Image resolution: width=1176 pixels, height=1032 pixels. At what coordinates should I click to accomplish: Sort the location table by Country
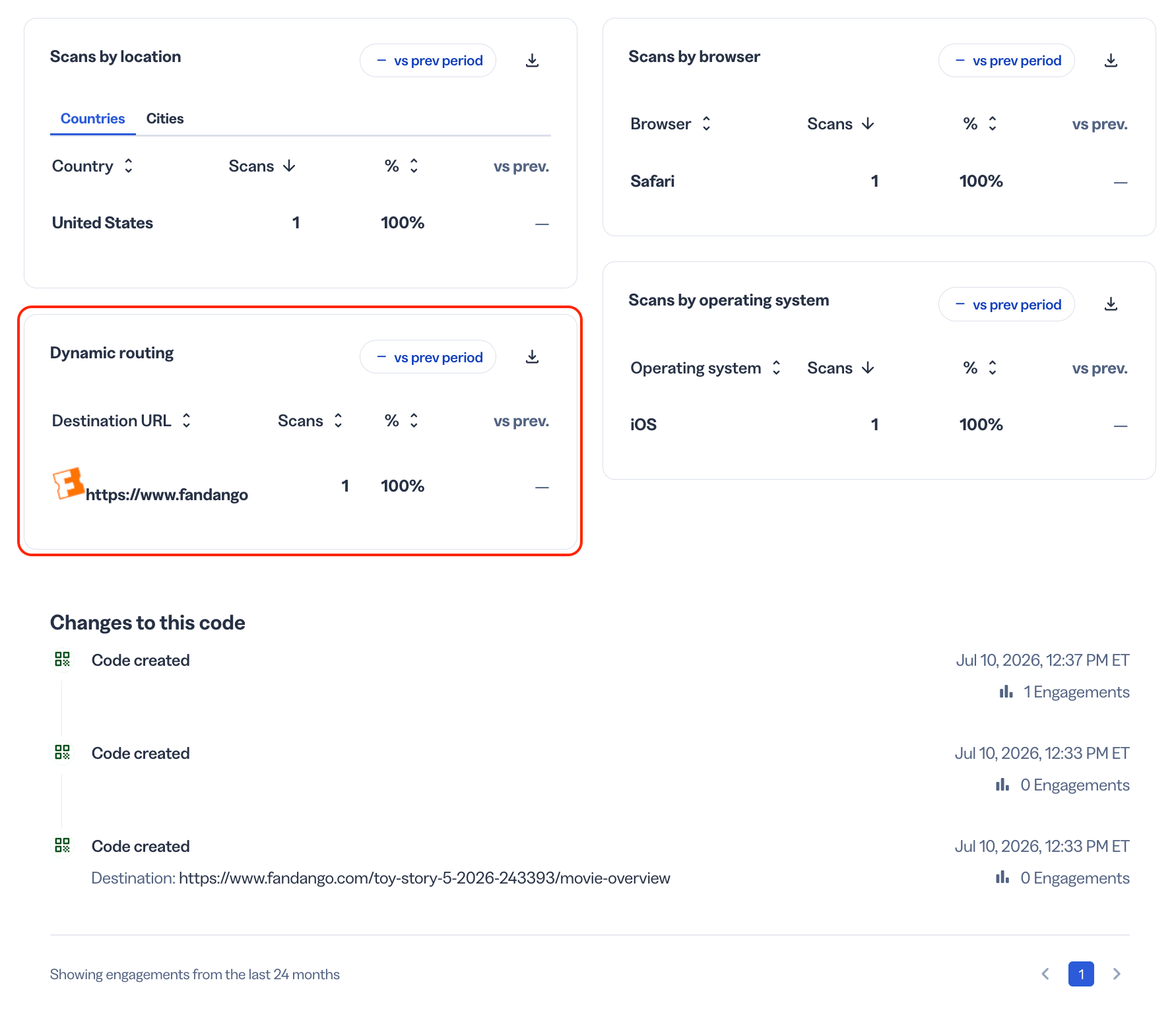(93, 166)
